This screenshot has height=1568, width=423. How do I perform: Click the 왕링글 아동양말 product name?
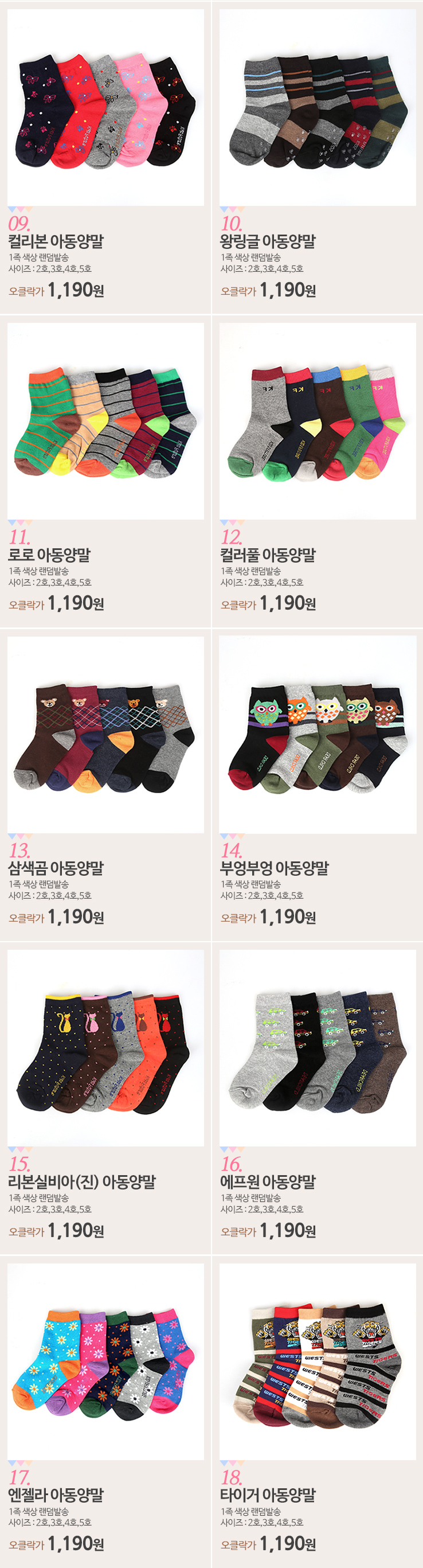click(268, 241)
